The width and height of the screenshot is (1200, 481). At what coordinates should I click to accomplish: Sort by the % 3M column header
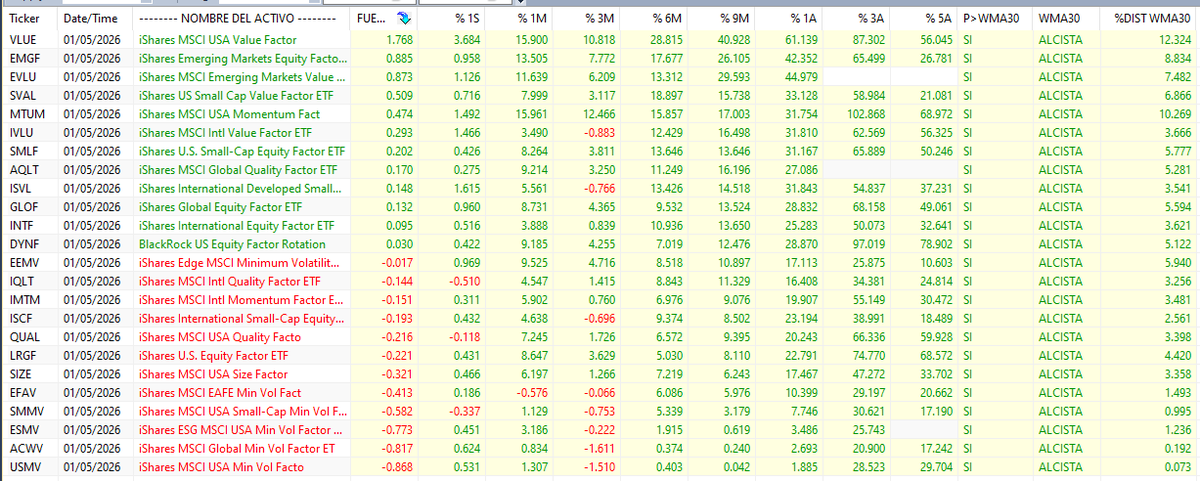point(586,19)
